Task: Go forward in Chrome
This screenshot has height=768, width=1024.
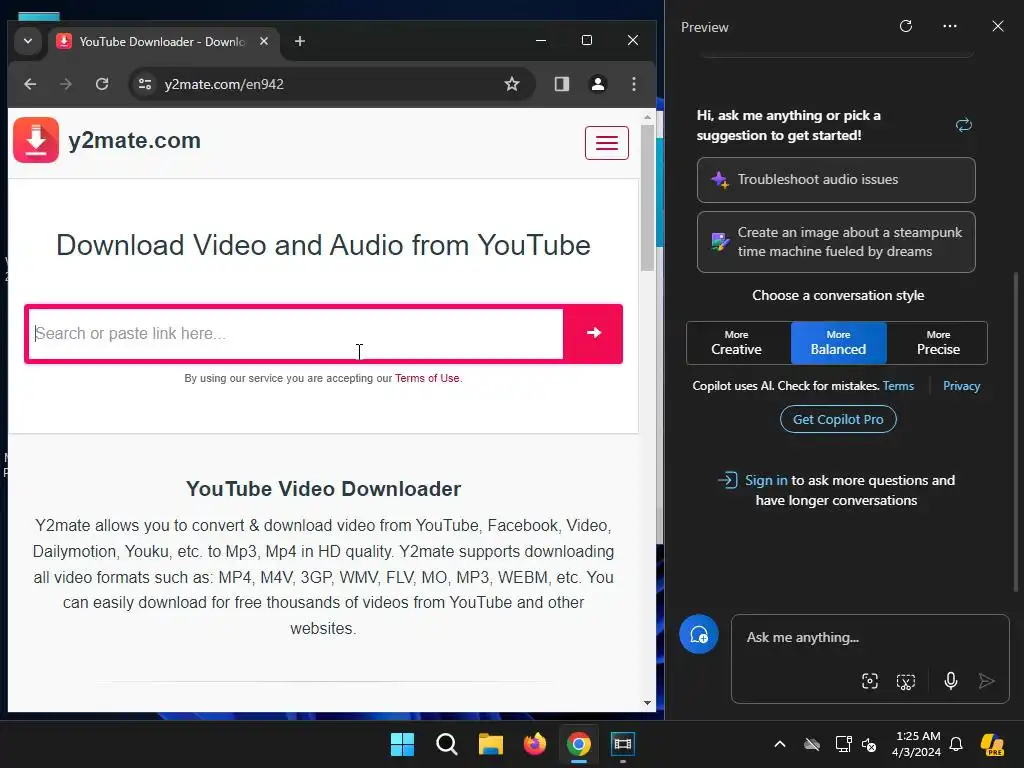Action: 66,84
